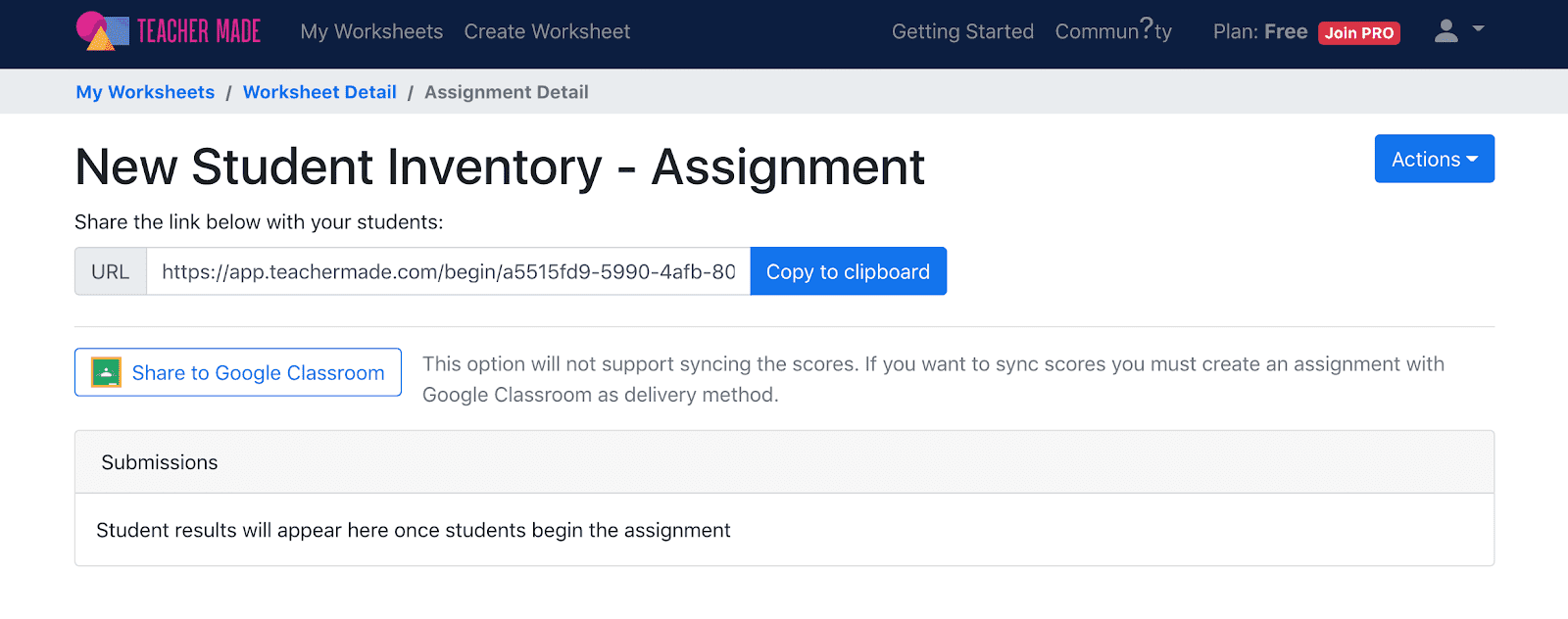Click the Join PRO badge
1568x619 pixels.
pos(1359,32)
